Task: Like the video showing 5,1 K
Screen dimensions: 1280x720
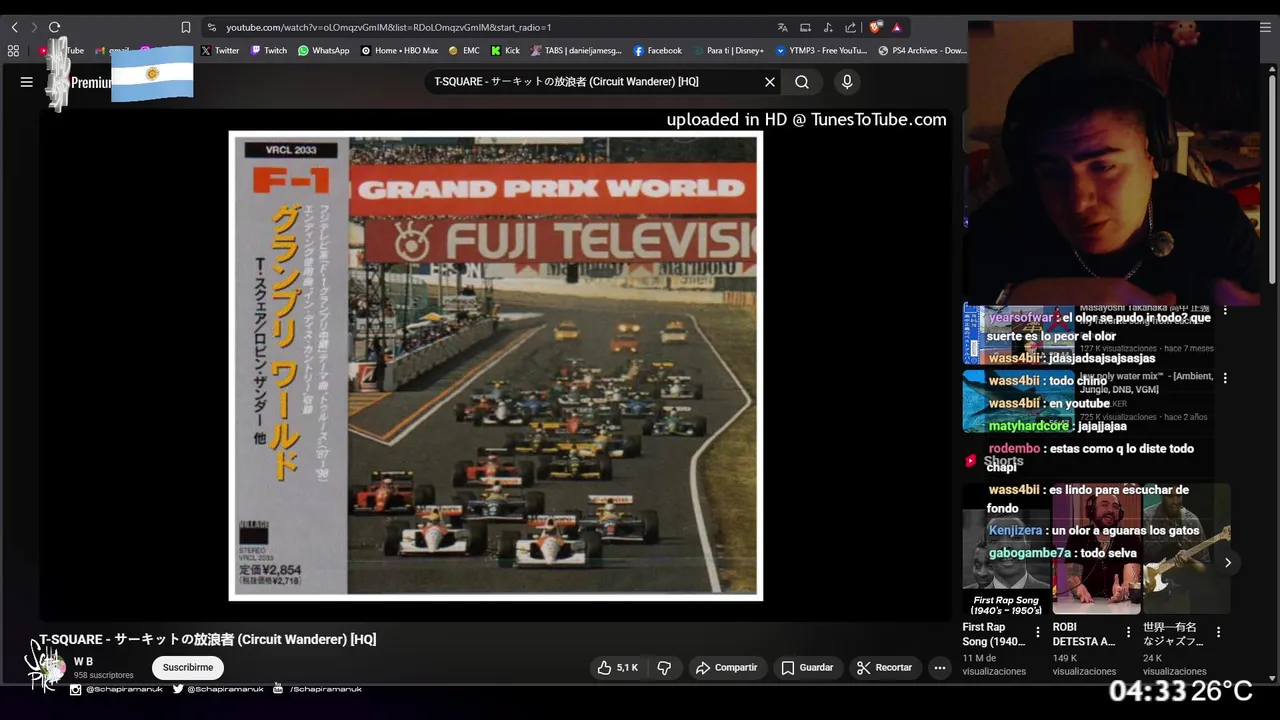Action: click(617, 667)
